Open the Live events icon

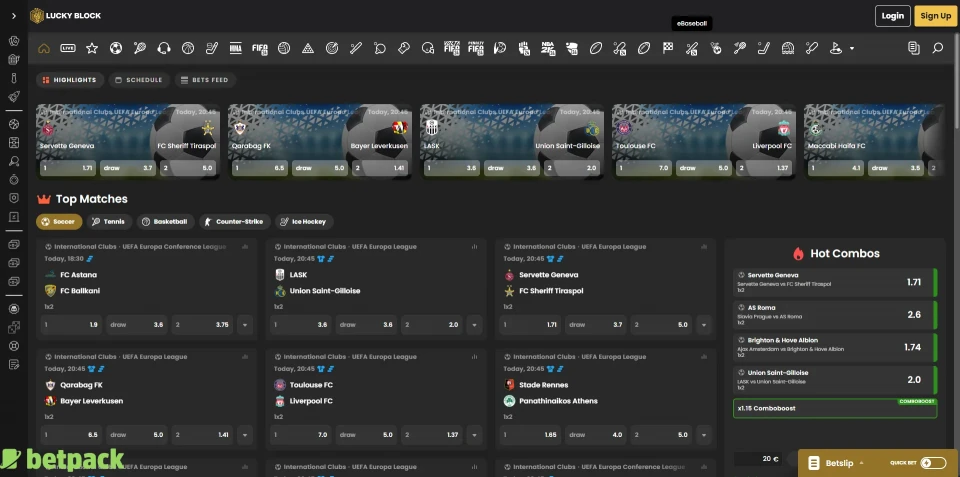(x=68, y=48)
